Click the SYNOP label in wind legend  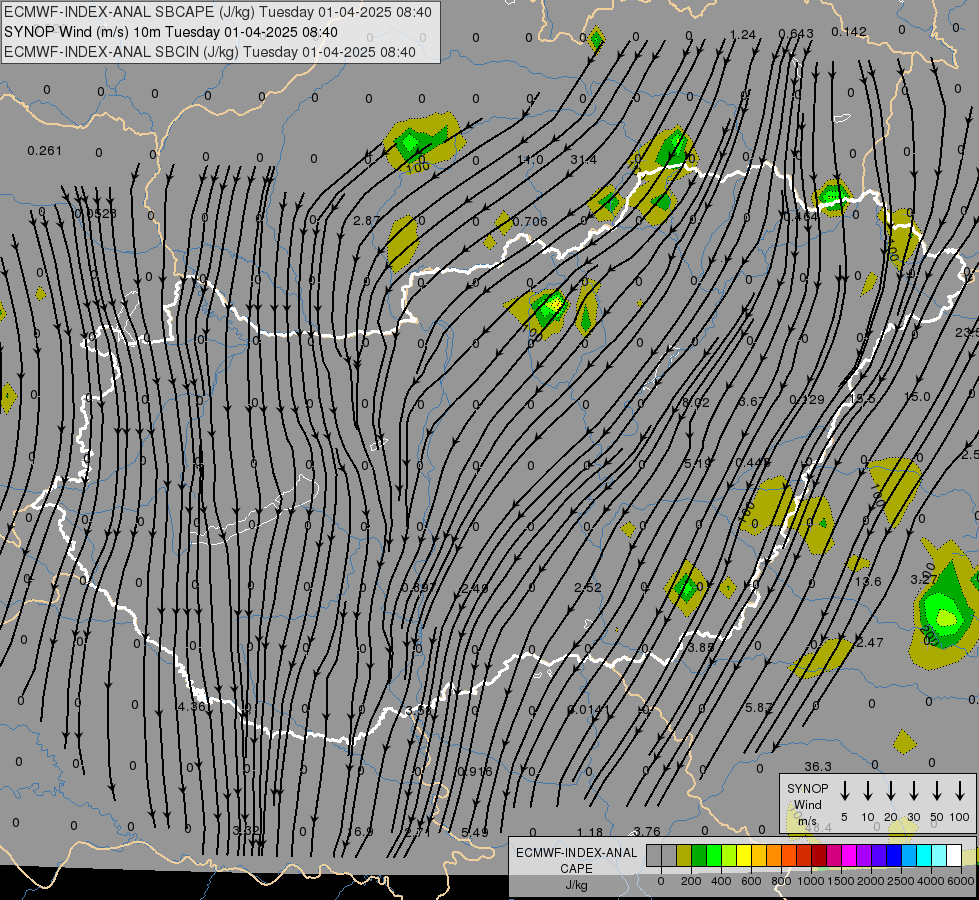[807, 788]
